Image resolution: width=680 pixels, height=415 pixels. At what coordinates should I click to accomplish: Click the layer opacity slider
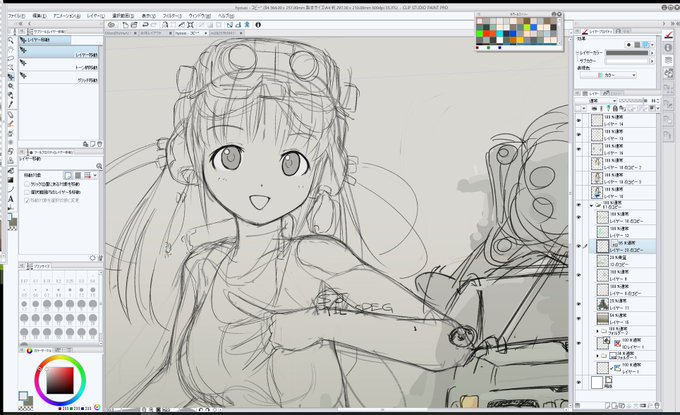[634, 101]
